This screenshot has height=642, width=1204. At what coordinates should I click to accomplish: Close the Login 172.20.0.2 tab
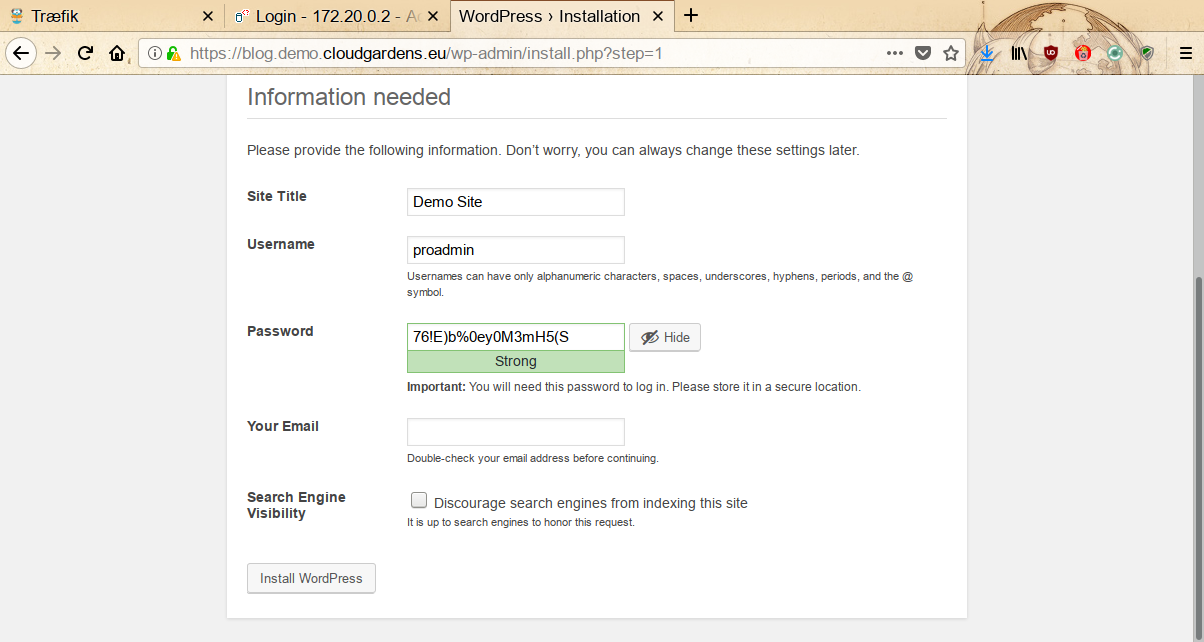click(433, 17)
